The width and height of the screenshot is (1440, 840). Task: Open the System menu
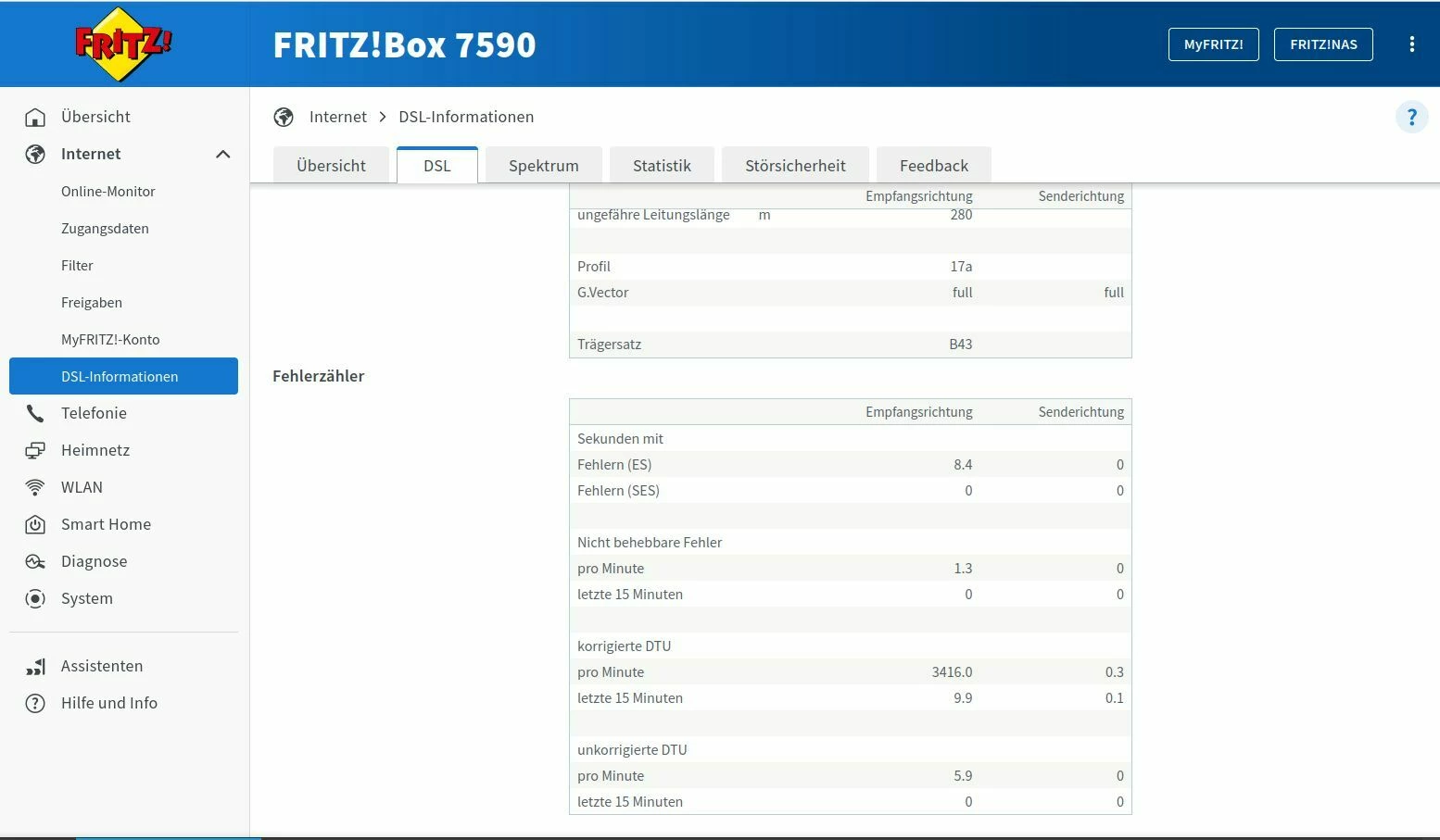pyautogui.click(x=87, y=598)
